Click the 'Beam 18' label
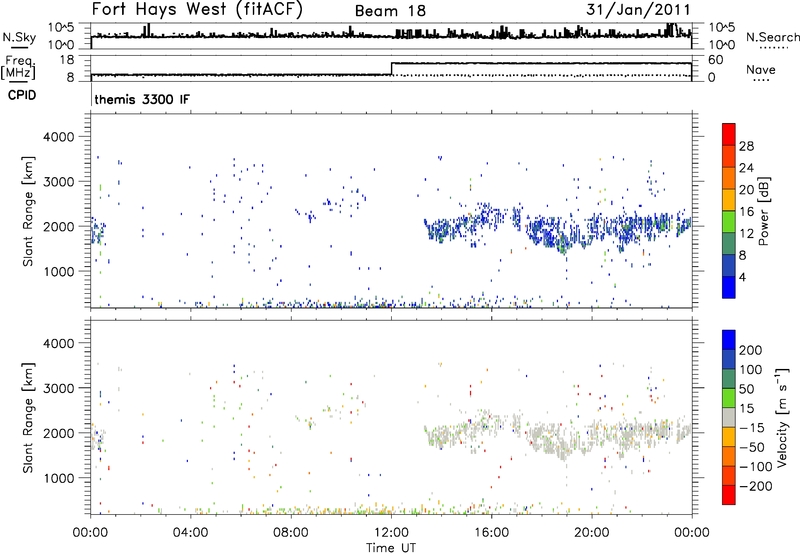The height and width of the screenshot is (554, 800). click(x=390, y=11)
